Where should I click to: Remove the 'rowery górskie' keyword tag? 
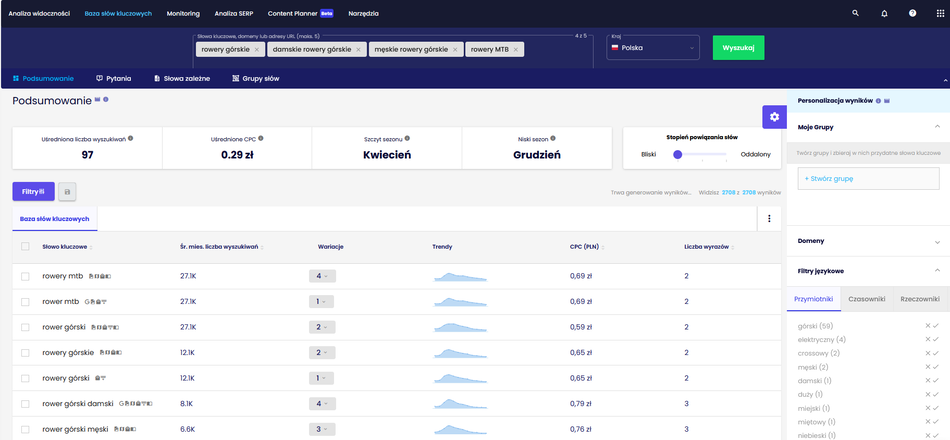pyautogui.click(x=257, y=49)
